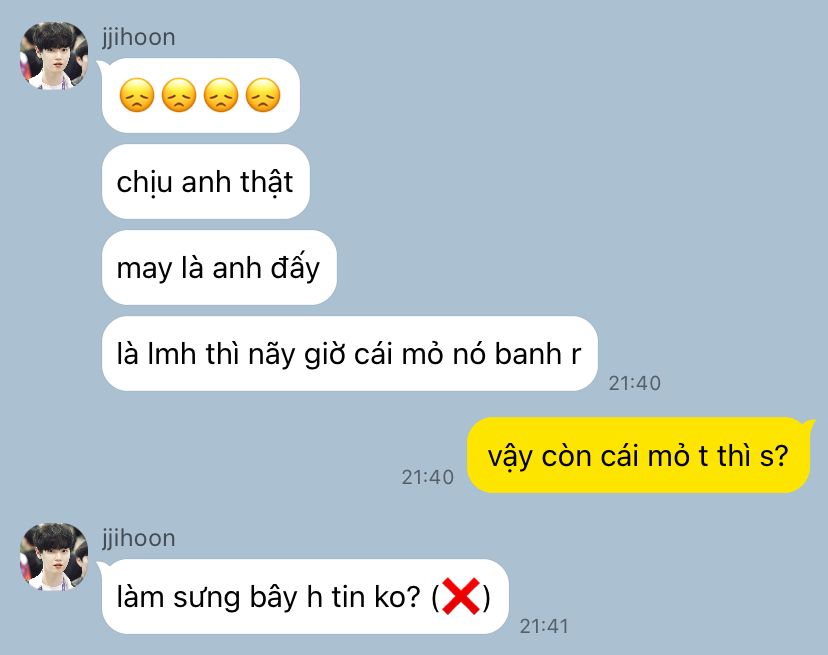Tap the top jjihoon sender name
Image resolution: width=828 pixels, height=655 pixels.
(x=139, y=38)
